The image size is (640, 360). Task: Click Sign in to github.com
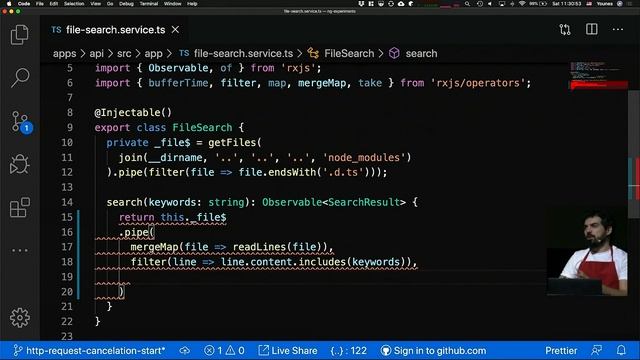click(433, 351)
